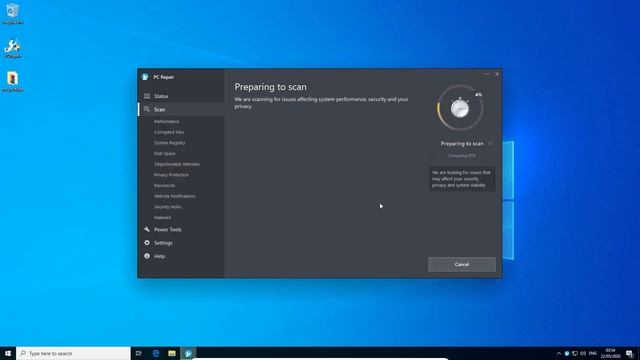Click the stopwatch icon in scan progress circle
Screen dimensions: 640x360
click(460, 108)
